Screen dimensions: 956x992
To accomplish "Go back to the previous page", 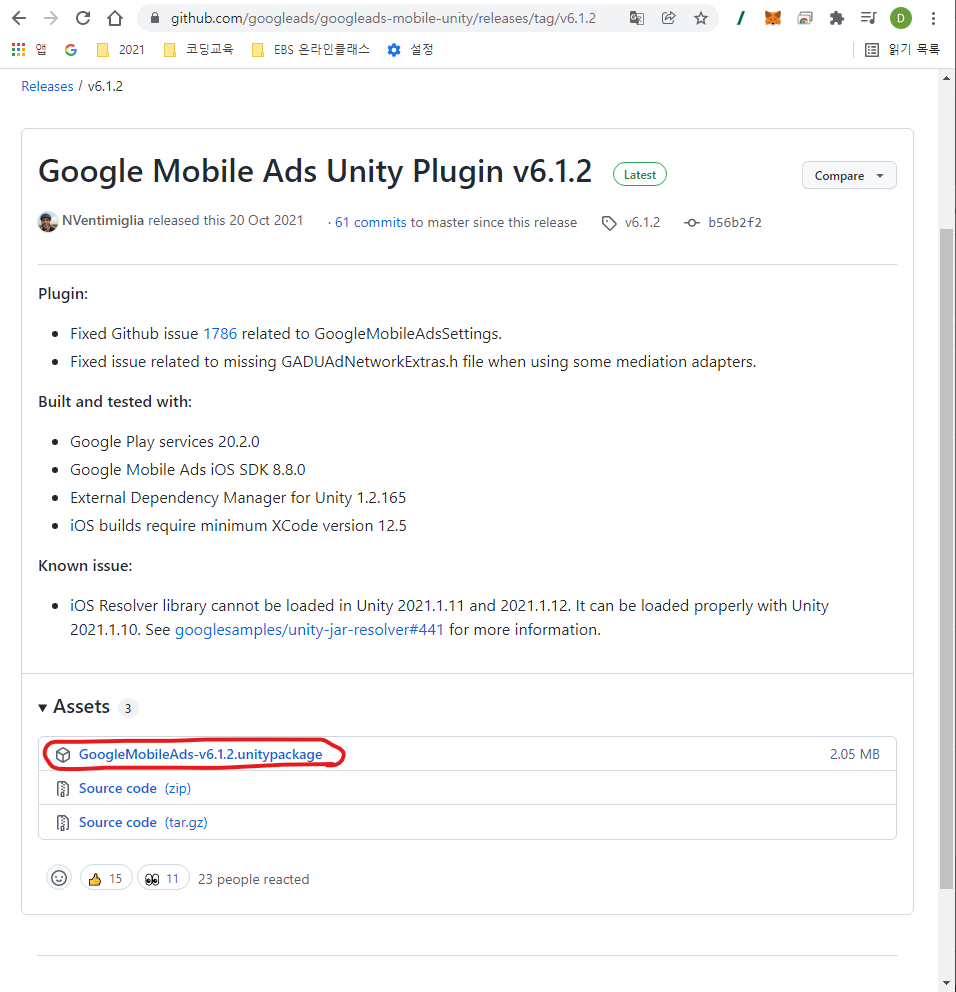I will (x=19, y=18).
